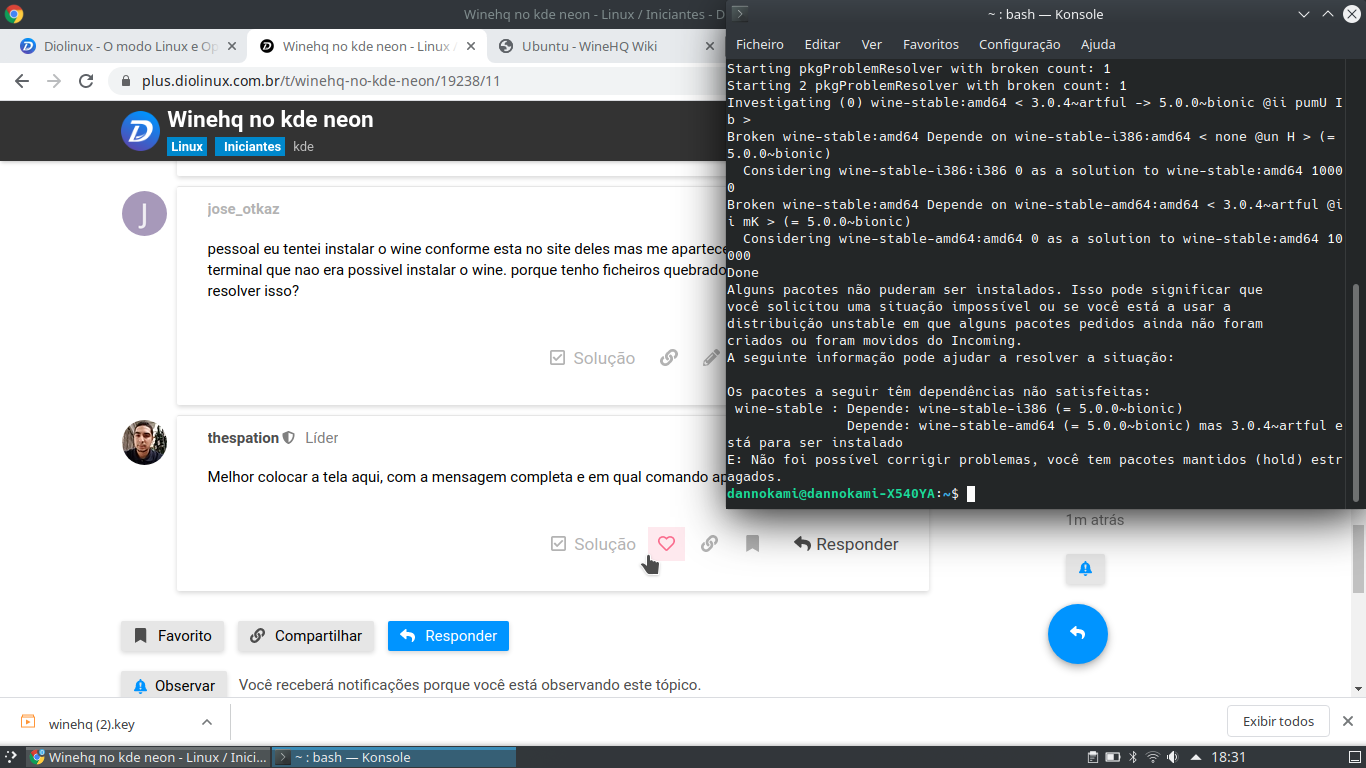Switch to the Ubuntu - WineHQ Wiki tab
The image size is (1366, 768).
point(589,46)
